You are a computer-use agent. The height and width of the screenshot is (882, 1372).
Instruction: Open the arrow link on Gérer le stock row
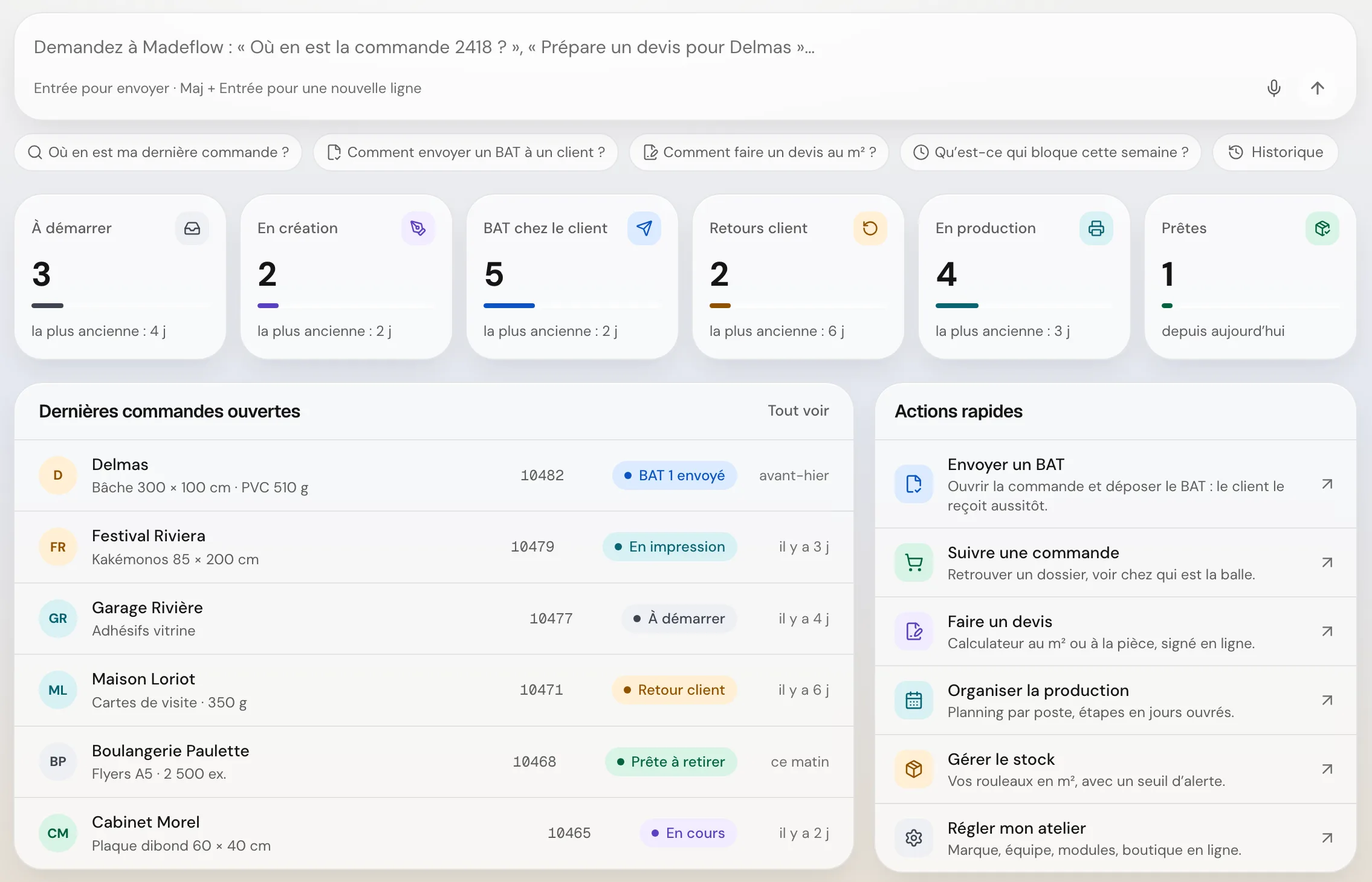pos(1327,769)
